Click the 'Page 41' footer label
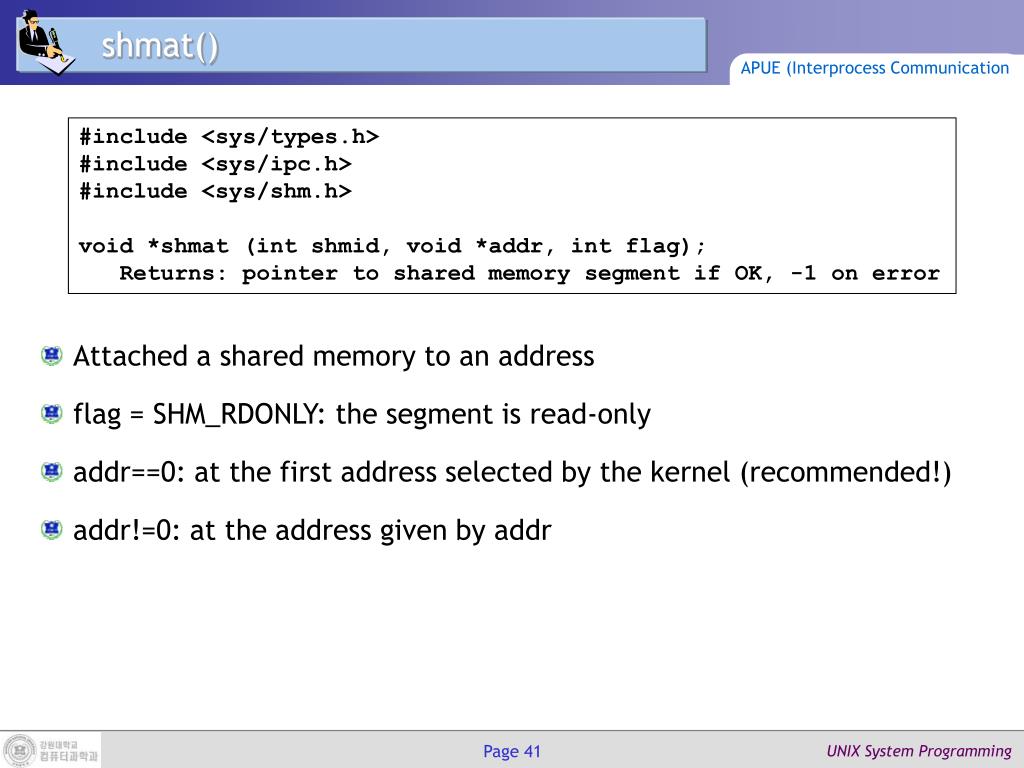 pos(512,751)
